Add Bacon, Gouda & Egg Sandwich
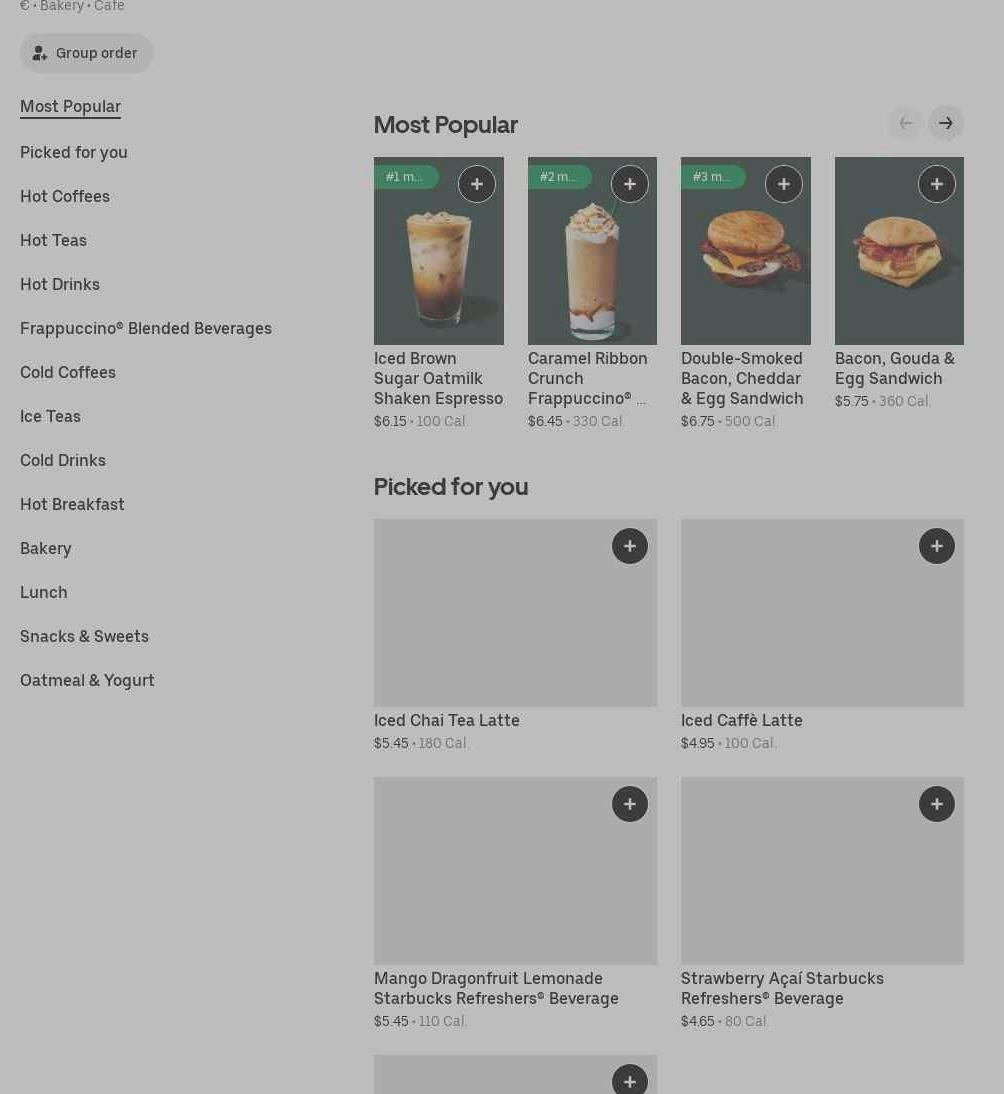1004x1094 pixels. tap(937, 184)
